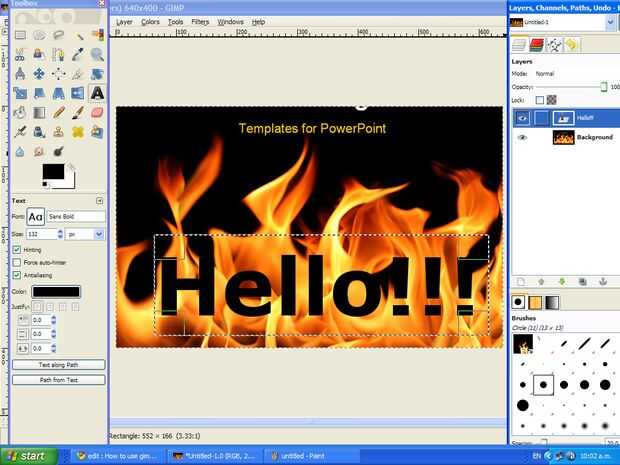This screenshot has height=465, width=620.
Task: Click the Text along Path button
Action: (59, 365)
